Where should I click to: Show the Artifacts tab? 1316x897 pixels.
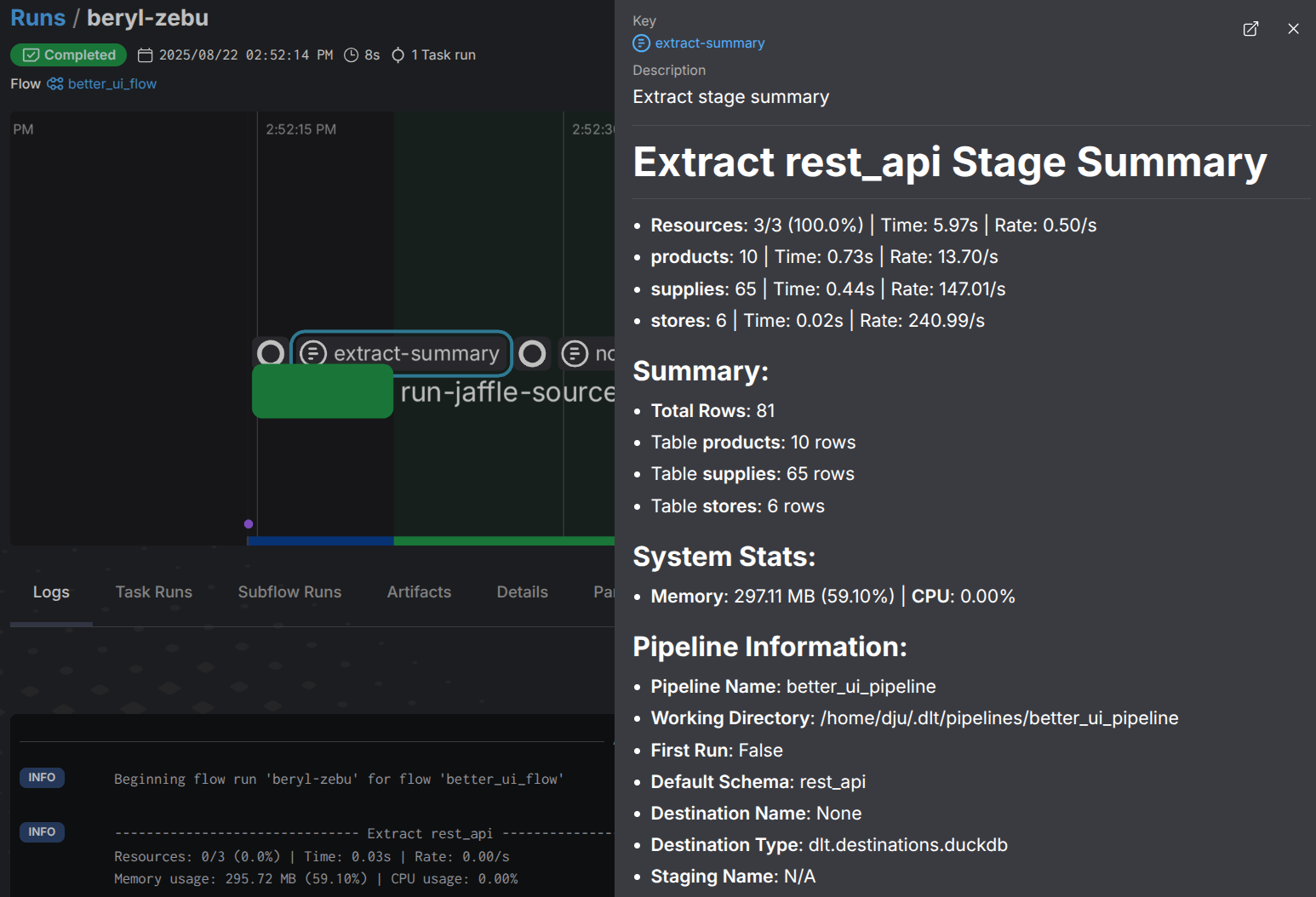coord(419,592)
